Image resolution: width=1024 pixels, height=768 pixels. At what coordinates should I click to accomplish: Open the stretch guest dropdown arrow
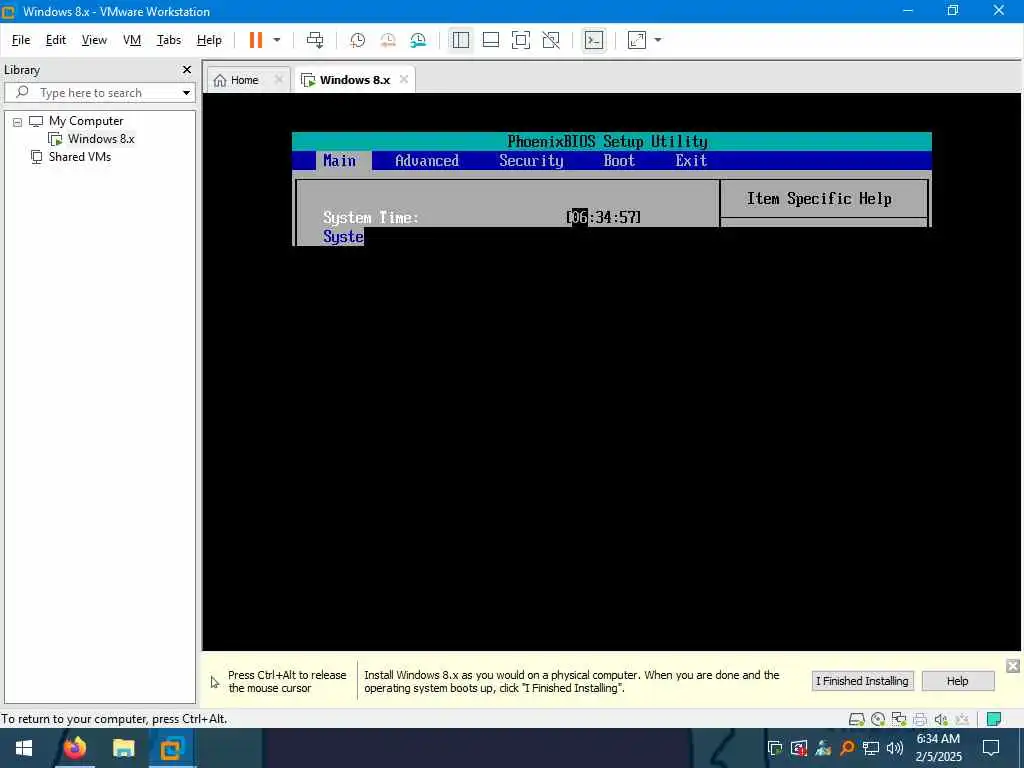coord(658,40)
